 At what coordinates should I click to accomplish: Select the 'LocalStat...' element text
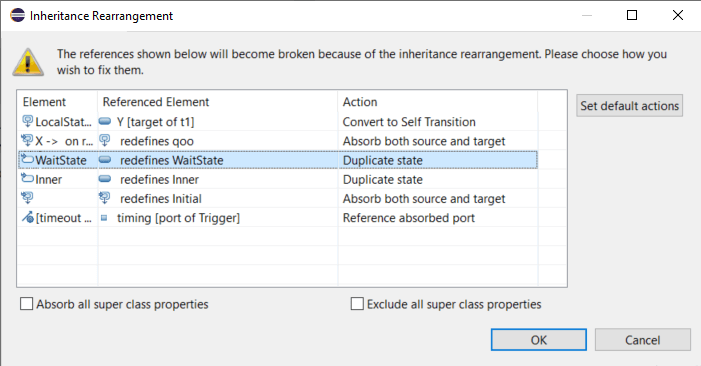(63, 122)
